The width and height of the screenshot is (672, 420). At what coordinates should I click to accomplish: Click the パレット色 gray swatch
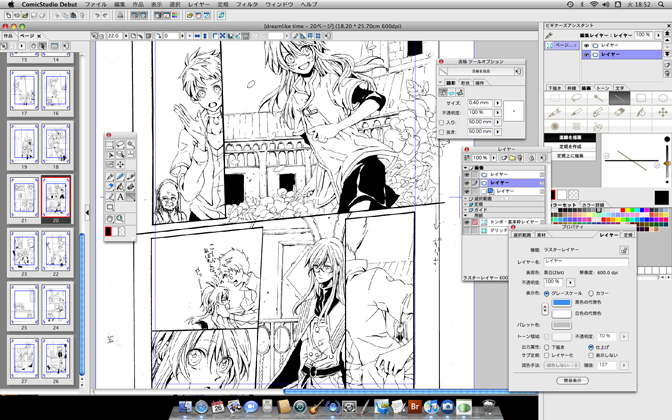(561, 325)
